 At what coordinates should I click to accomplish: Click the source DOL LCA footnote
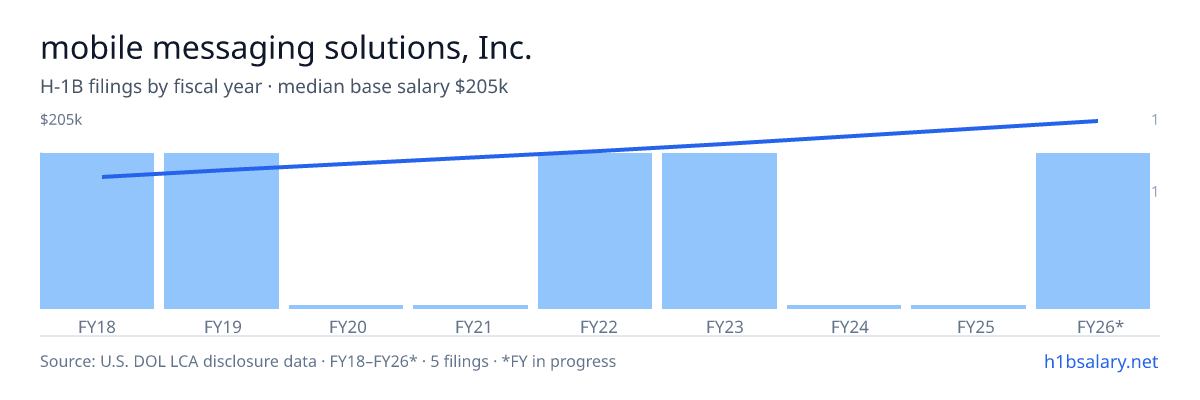click(328, 361)
